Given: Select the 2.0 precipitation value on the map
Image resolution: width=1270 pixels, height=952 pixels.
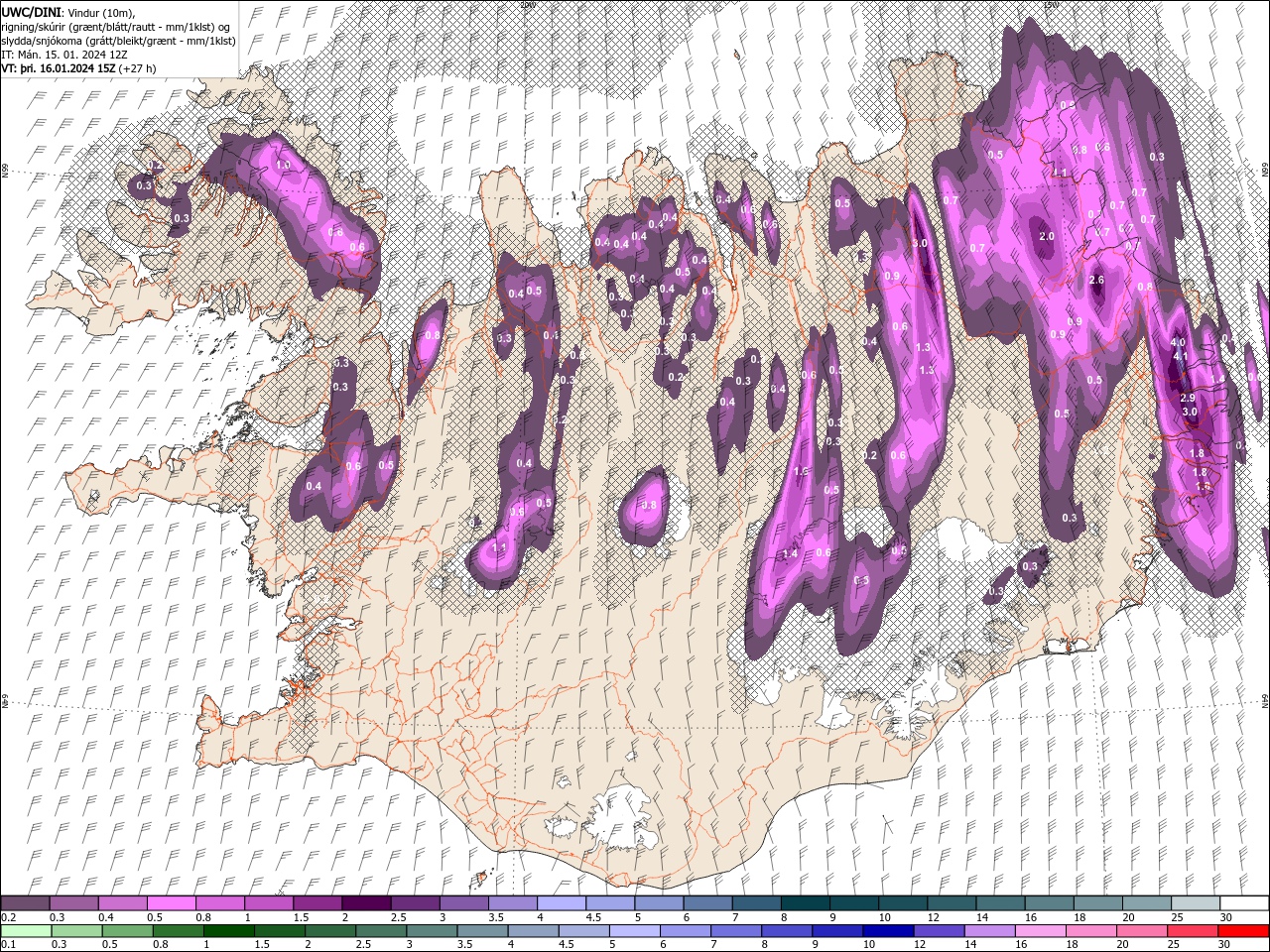Looking at the screenshot, I should (1047, 237).
